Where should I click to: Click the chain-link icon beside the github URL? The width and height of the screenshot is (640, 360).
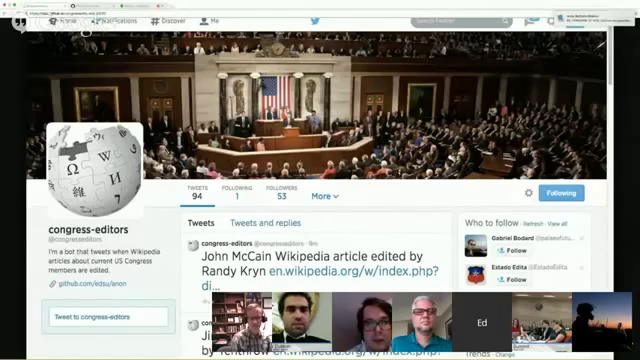point(52,284)
